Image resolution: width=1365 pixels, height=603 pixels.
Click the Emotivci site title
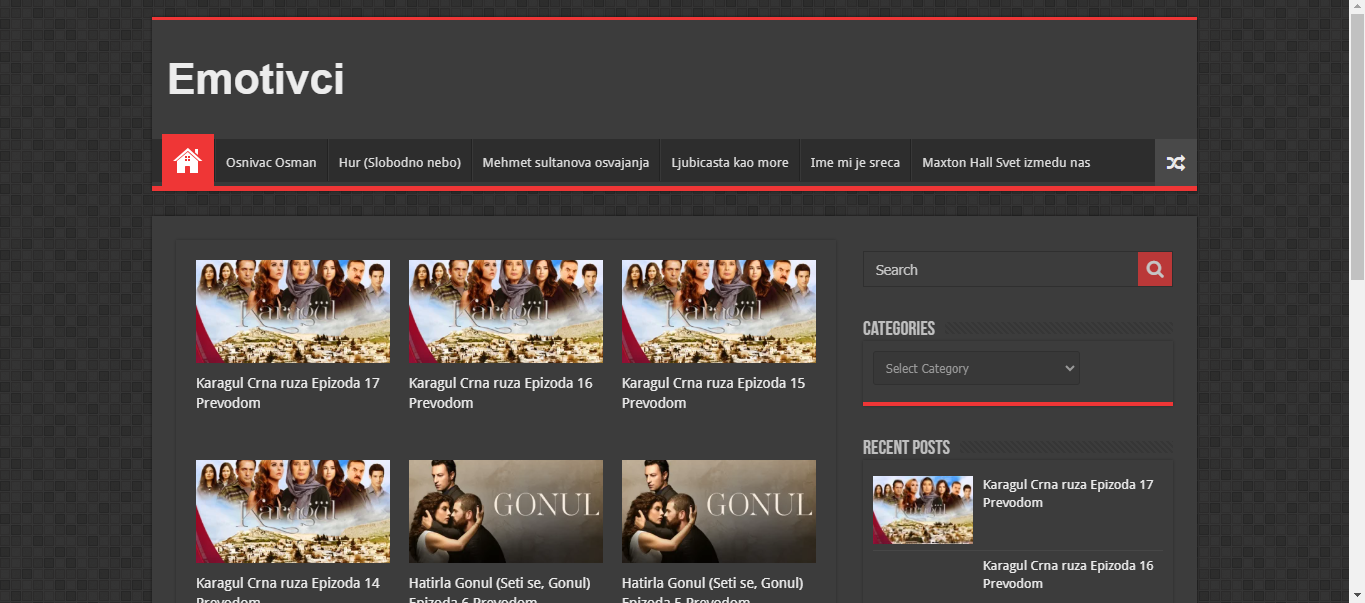click(256, 79)
